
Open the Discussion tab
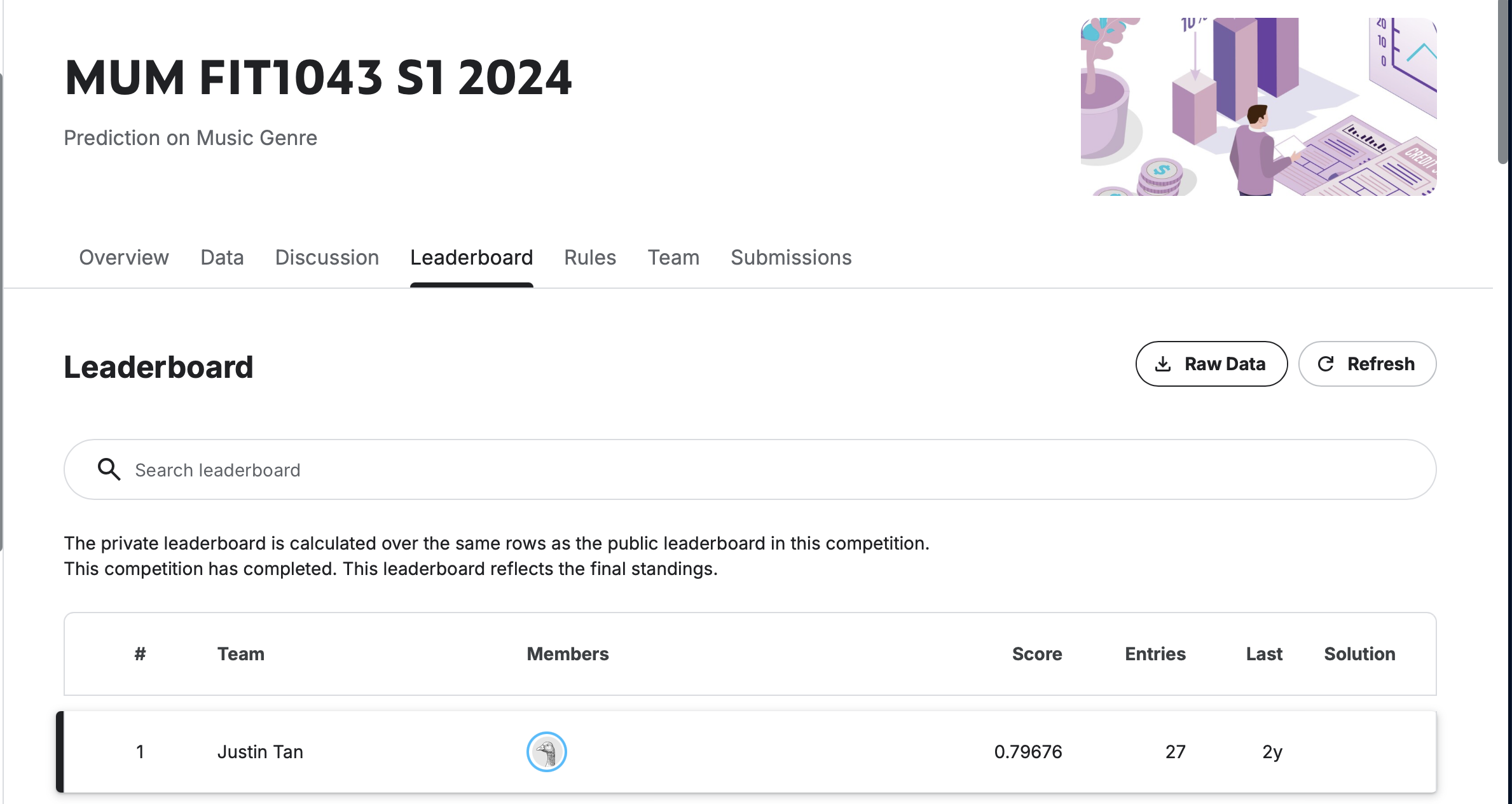tap(327, 258)
